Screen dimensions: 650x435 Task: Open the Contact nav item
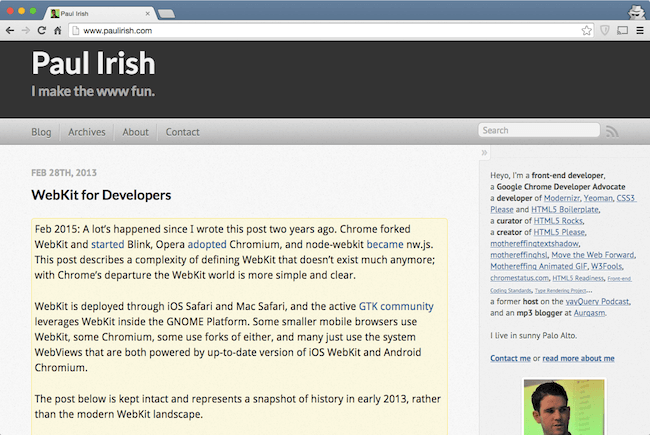click(182, 132)
